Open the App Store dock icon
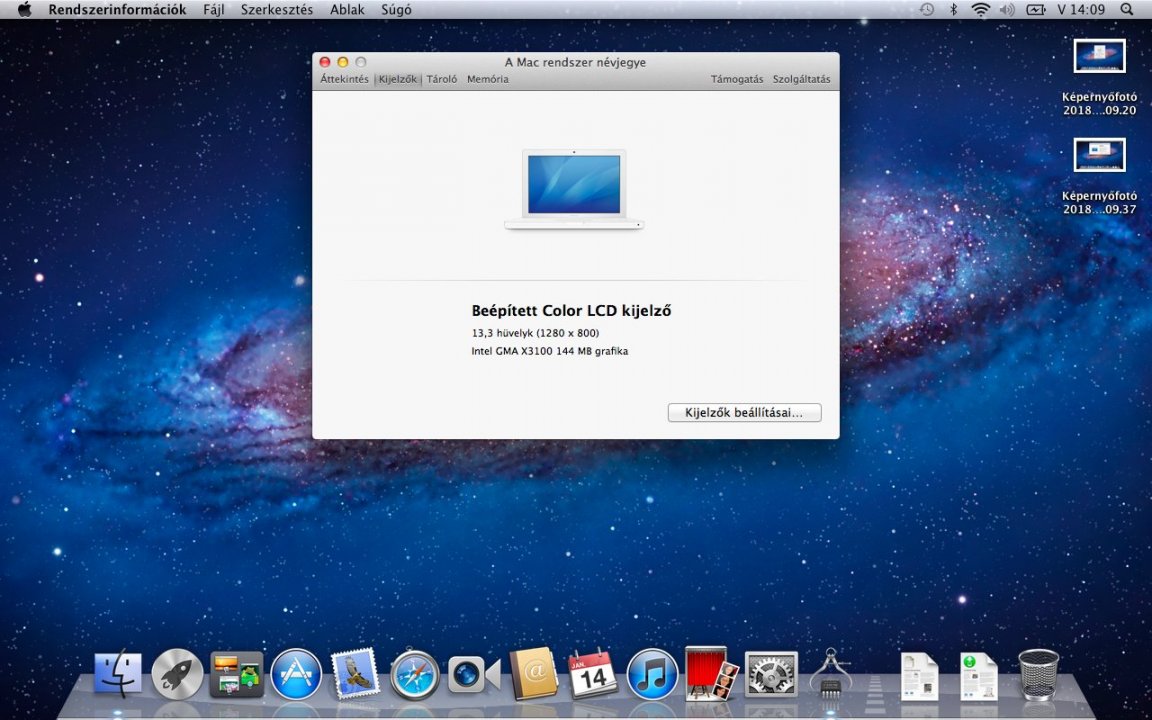Viewport: 1152px width, 720px height. pyautogui.click(x=296, y=674)
